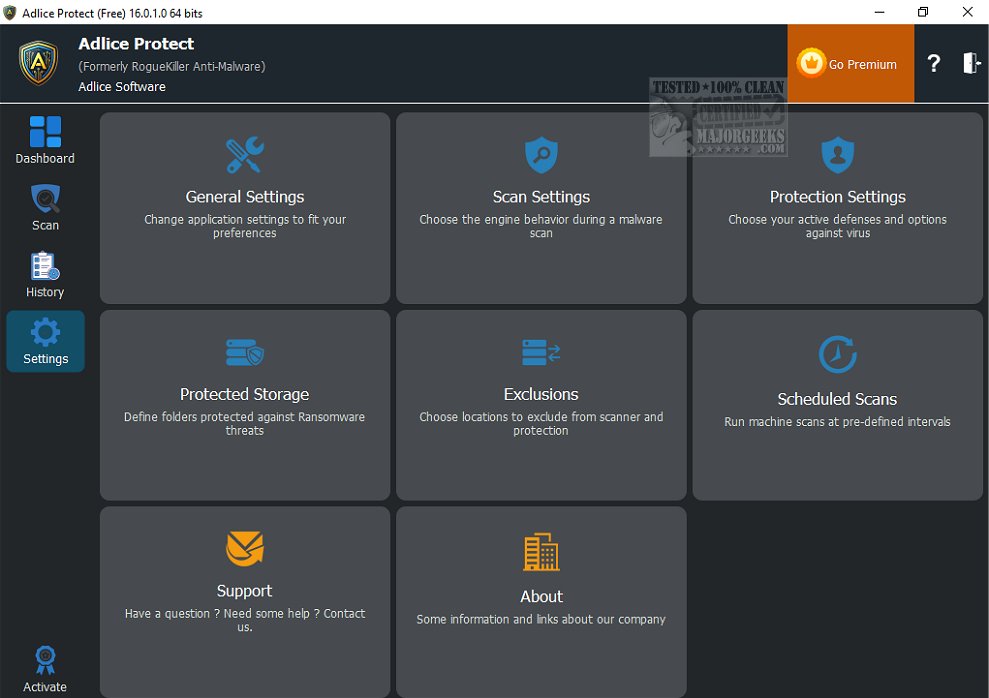Image resolution: width=989 pixels, height=698 pixels.
Task: Click 'Run machine scans at pre-defined intervals'
Action: click(x=837, y=422)
